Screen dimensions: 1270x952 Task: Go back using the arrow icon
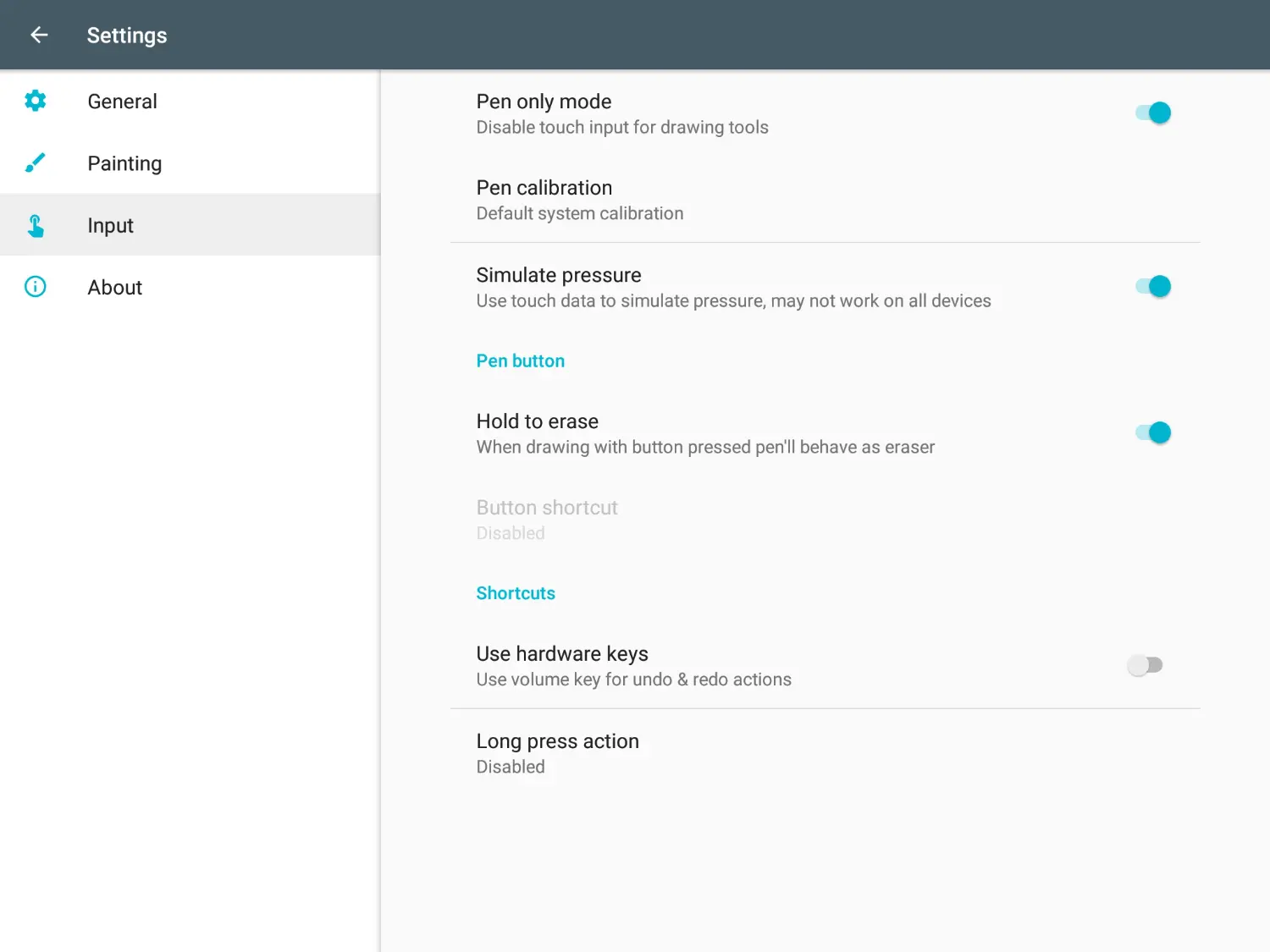tap(39, 35)
